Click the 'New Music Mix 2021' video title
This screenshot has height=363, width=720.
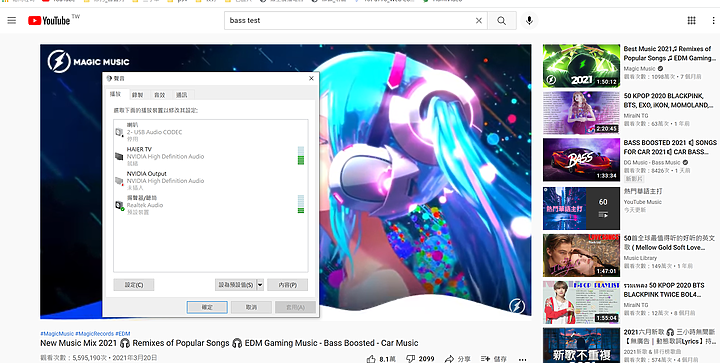coord(229,343)
